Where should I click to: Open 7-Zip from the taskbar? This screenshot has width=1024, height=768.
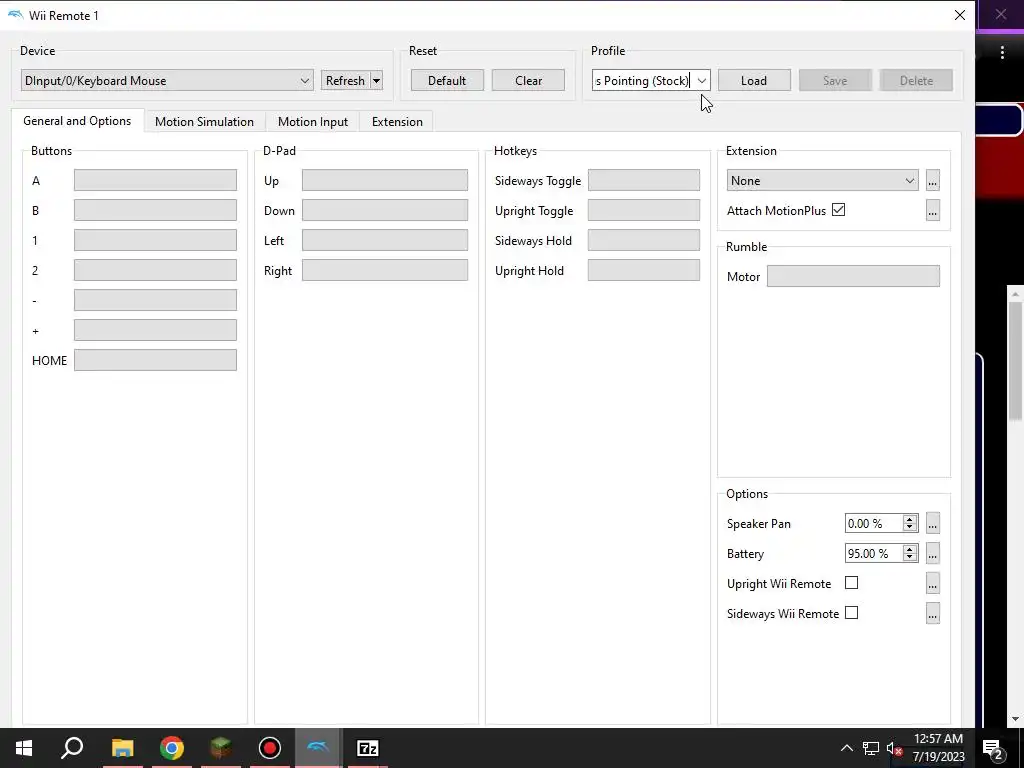click(x=368, y=748)
